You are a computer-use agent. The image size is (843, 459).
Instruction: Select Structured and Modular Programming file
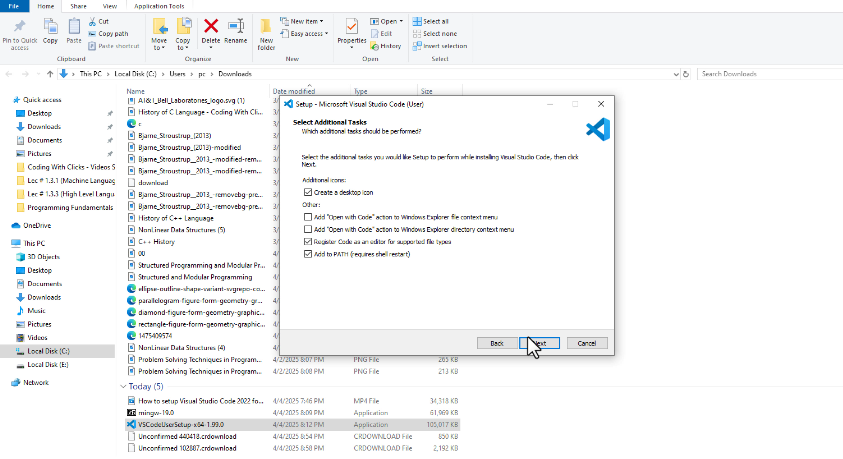(x=195, y=277)
